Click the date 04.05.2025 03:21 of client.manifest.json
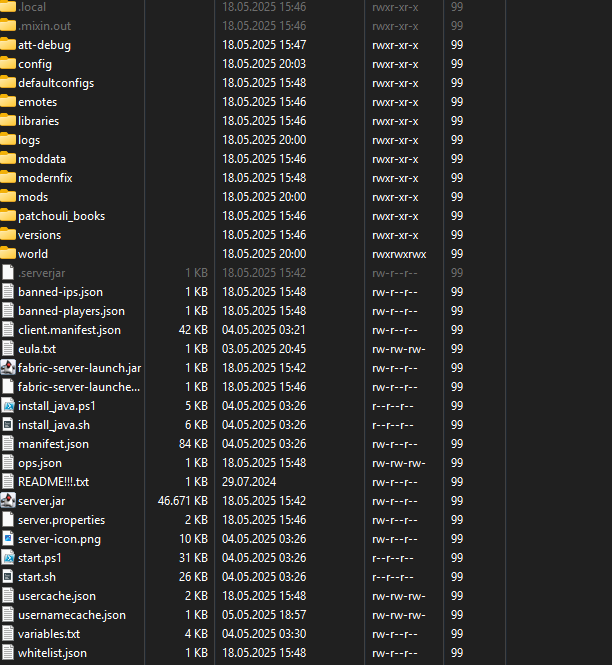 coord(264,330)
